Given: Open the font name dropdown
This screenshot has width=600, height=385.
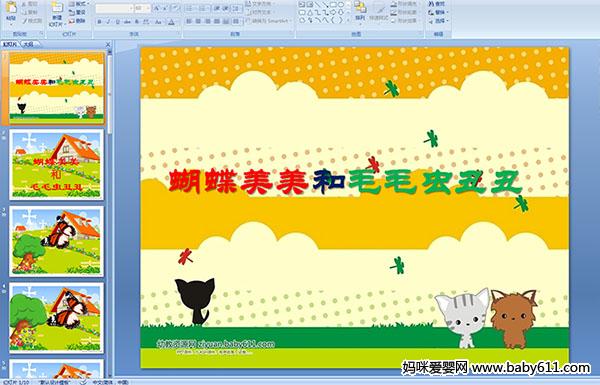Looking at the screenshot, I should 114,8.
